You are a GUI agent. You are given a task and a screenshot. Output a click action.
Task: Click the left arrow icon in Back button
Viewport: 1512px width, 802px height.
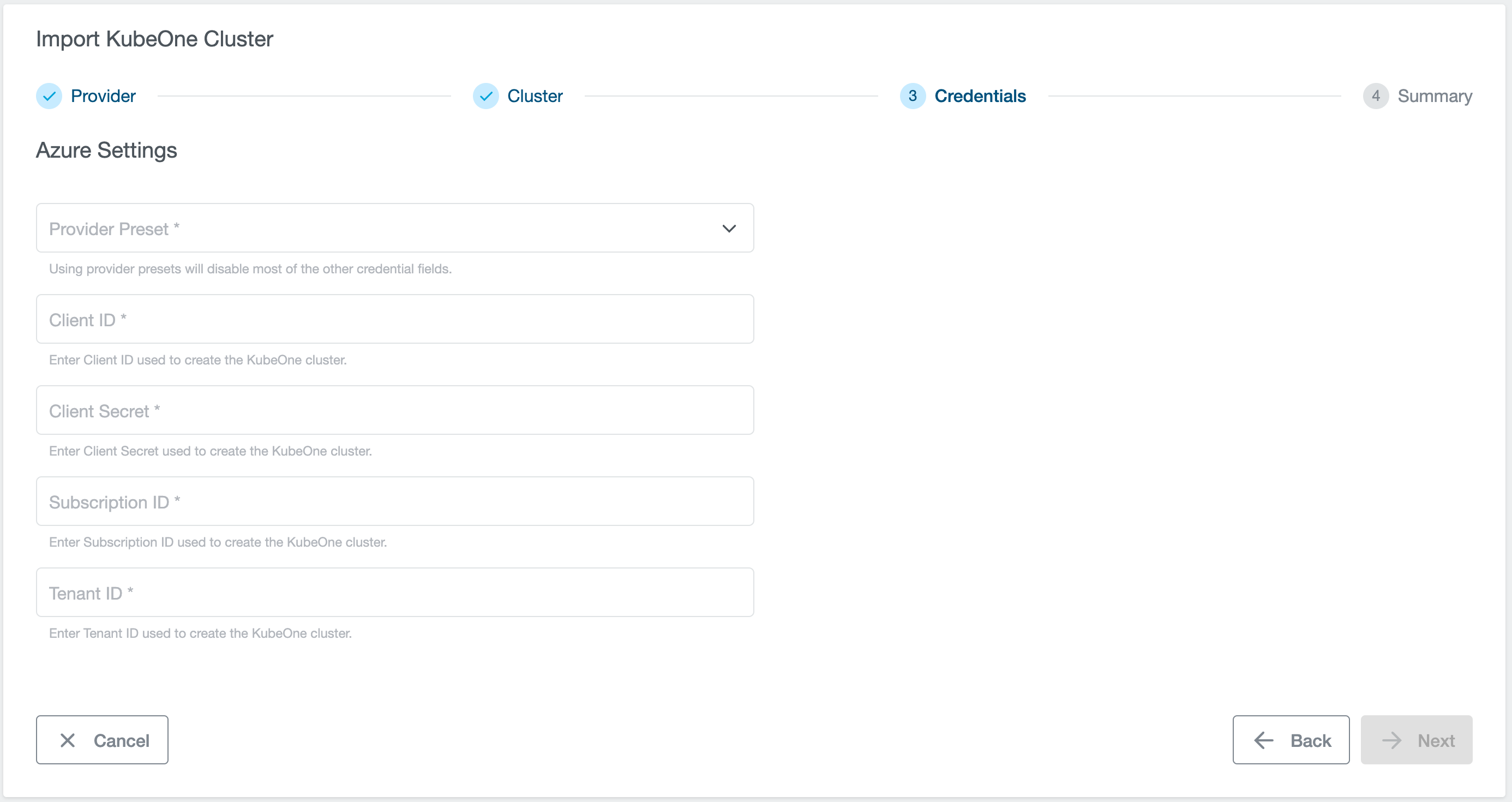click(x=1262, y=740)
